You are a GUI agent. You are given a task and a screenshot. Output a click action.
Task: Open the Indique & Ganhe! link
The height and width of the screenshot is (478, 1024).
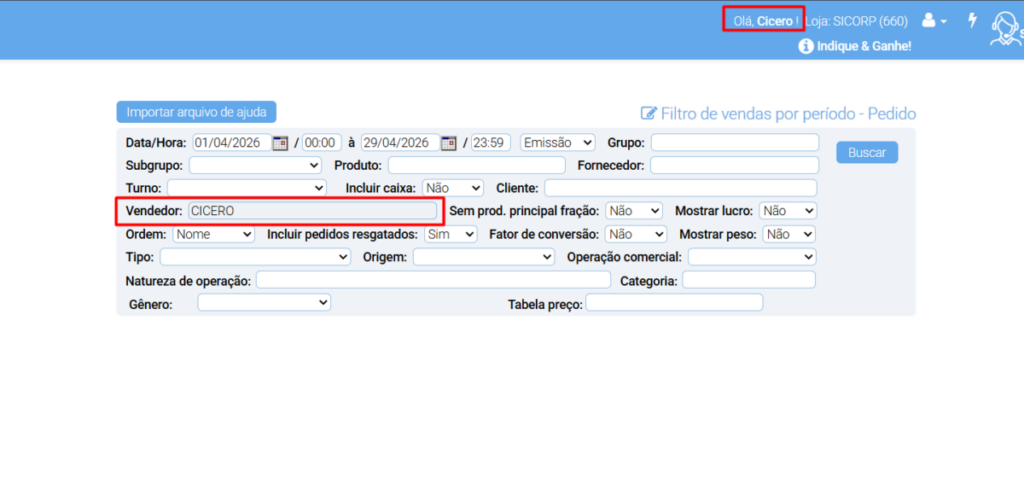864,46
